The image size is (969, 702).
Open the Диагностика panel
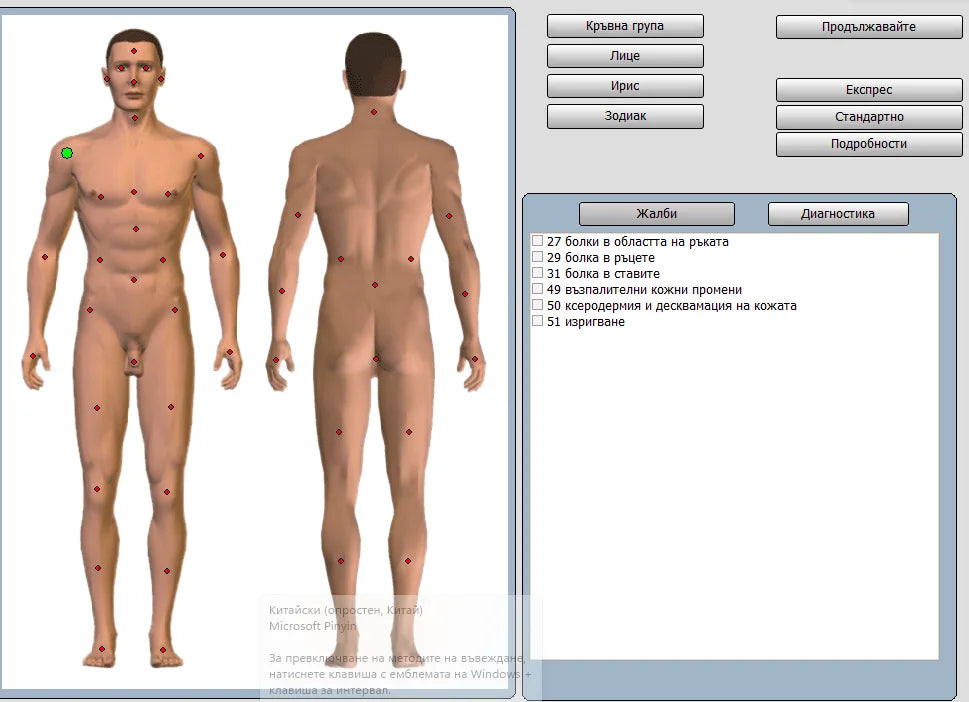pyautogui.click(x=837, y=214)
